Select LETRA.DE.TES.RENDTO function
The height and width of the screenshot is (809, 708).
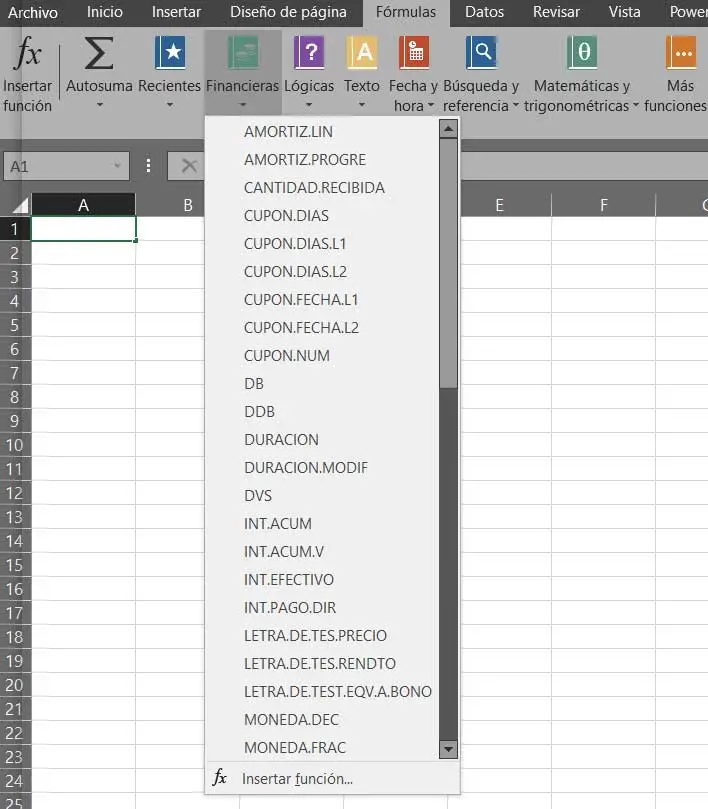(x=322, y=664)
